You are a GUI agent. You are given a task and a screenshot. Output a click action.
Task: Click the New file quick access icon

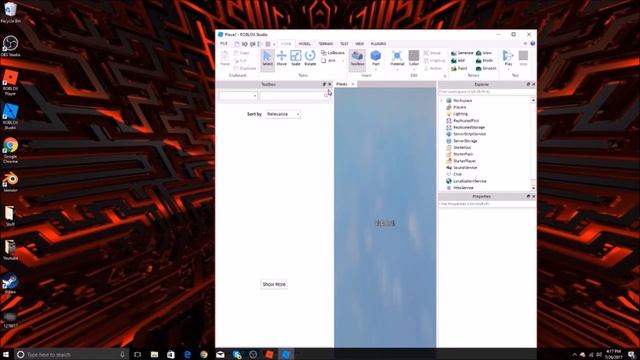click(x=237, y=44)
